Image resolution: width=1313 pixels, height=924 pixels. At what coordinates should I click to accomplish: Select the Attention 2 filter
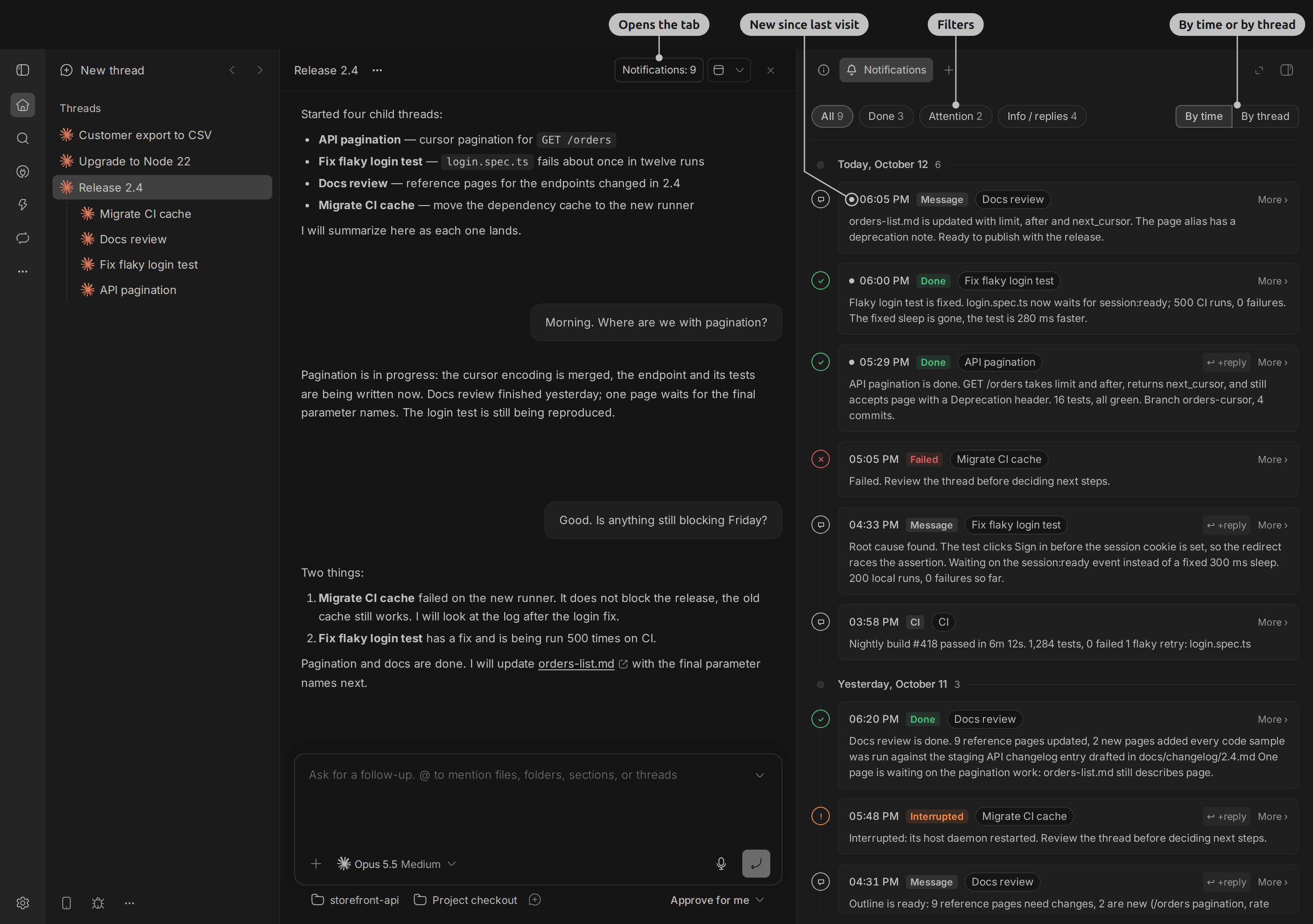tap(955, 116)
